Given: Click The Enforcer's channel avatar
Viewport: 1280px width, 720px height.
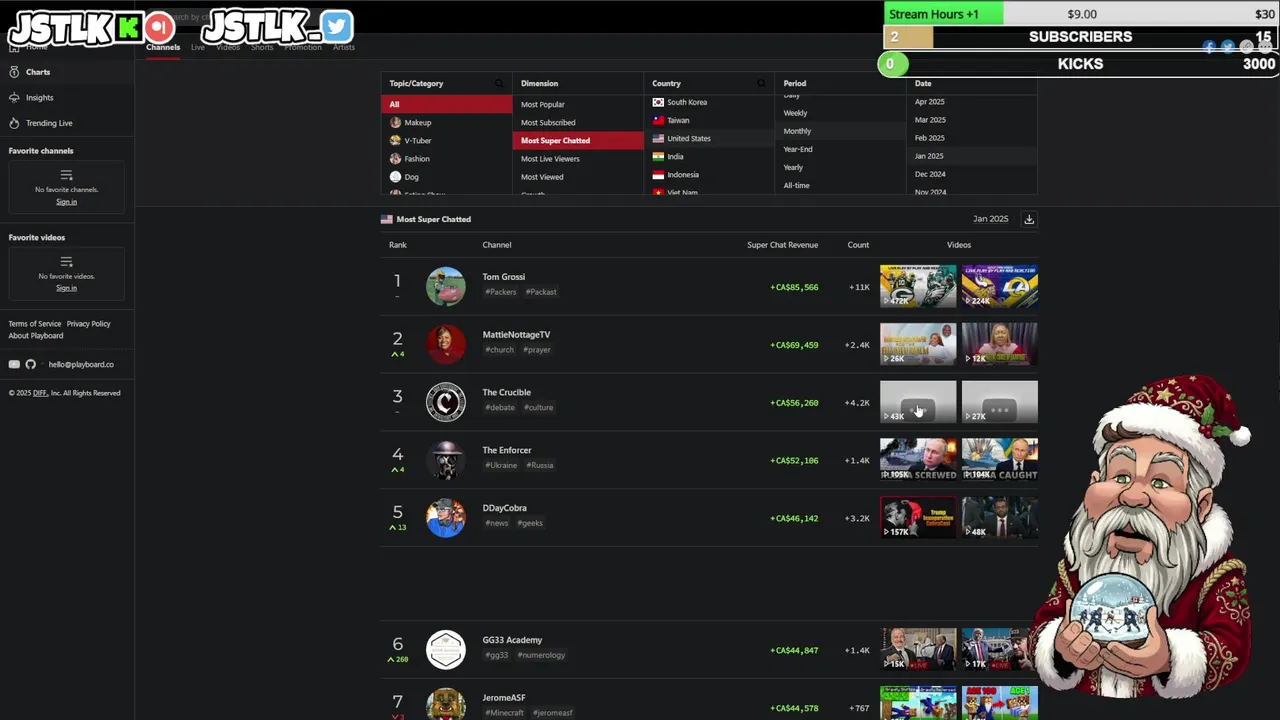Looking at the screenshot, I should coord(445,460).
